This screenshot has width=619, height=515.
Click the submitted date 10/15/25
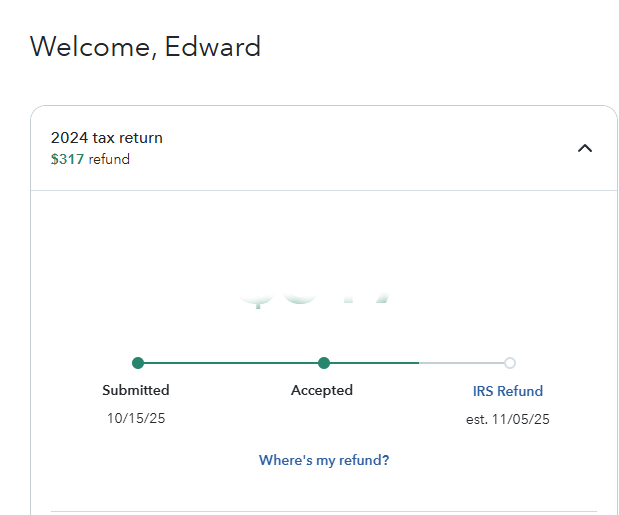136,418
